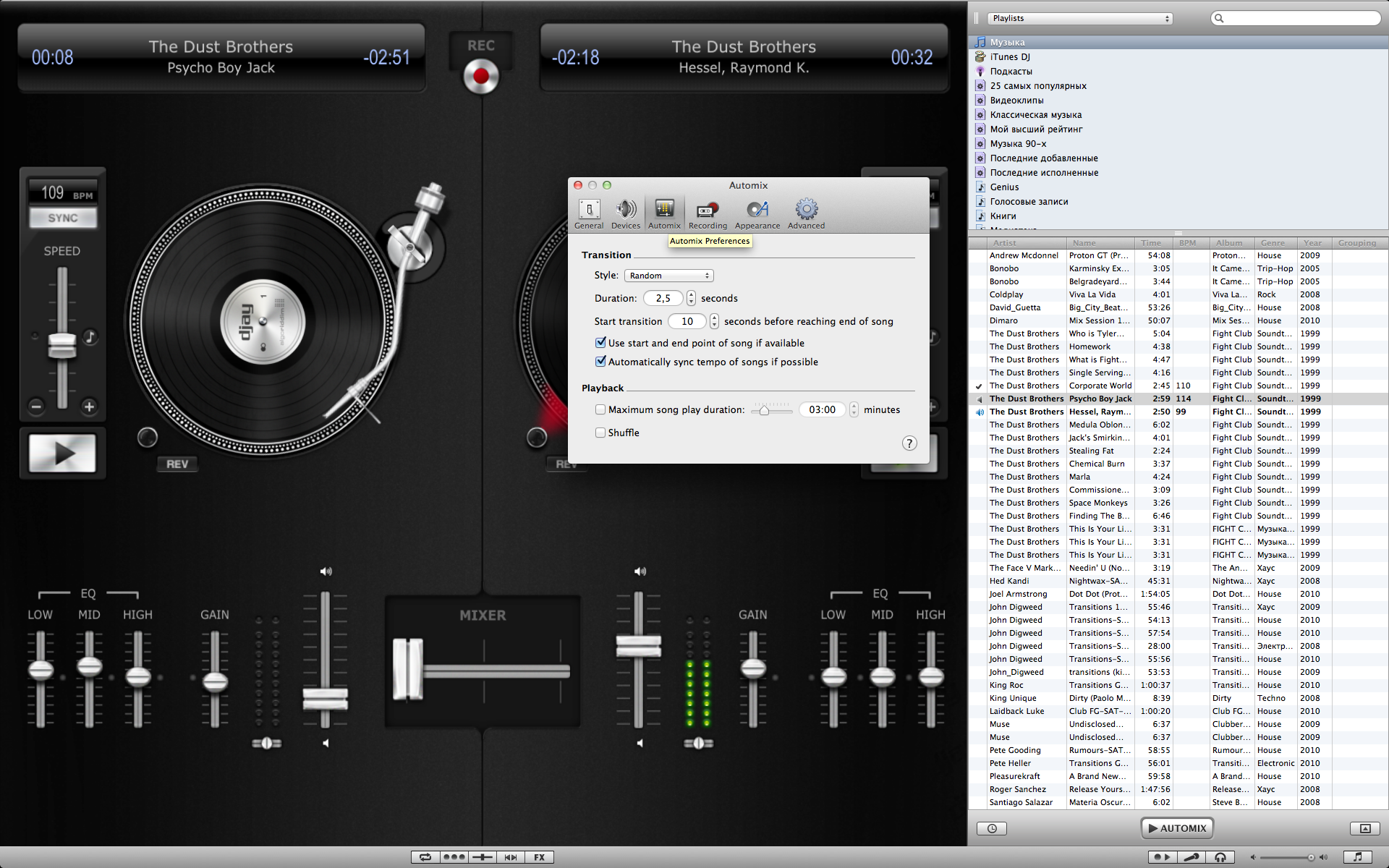The image size is (1389, 868).
Task: Adjust the right deck GAIN slider
Action: (x=753, y=668)
